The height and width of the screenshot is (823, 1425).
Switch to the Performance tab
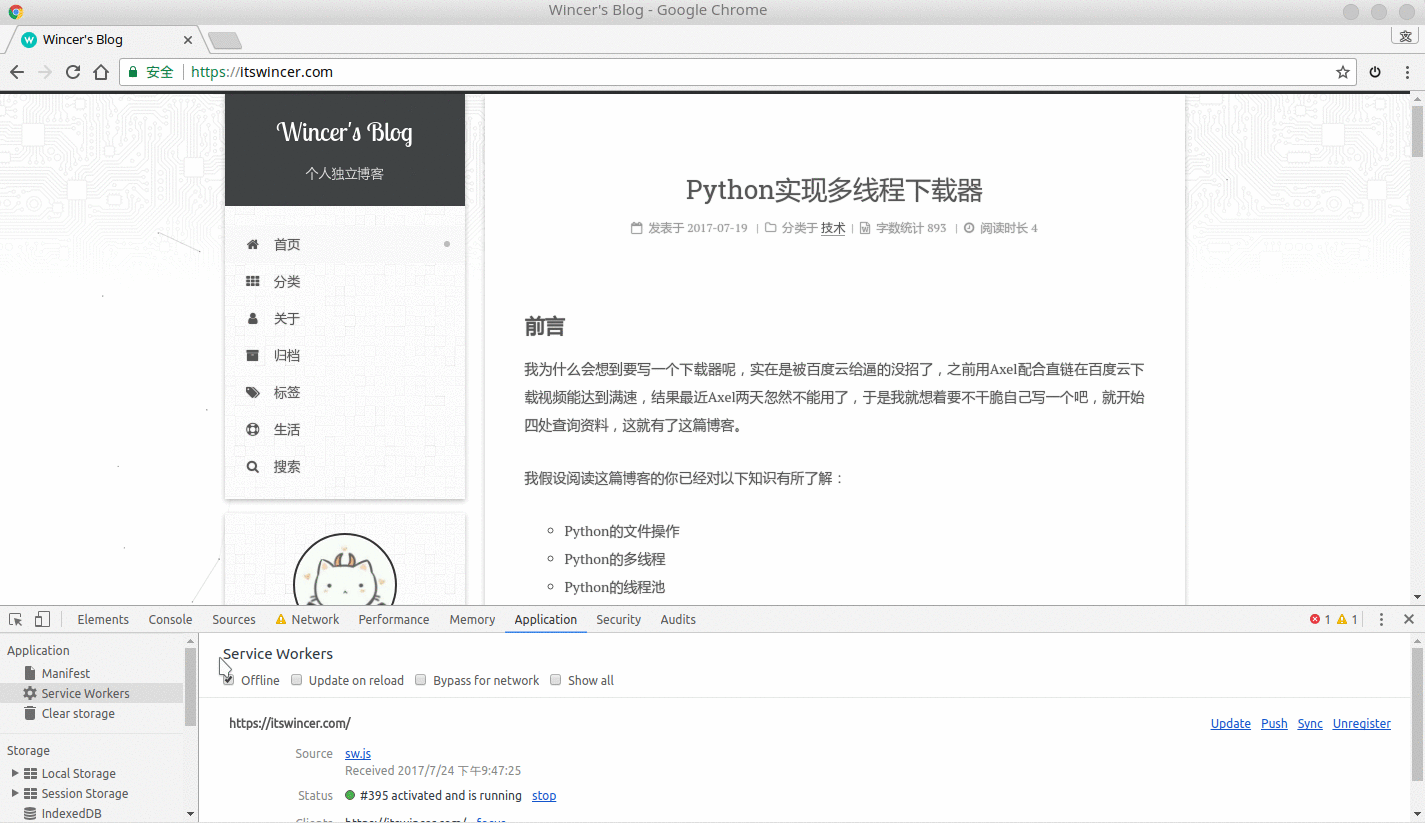394,619
